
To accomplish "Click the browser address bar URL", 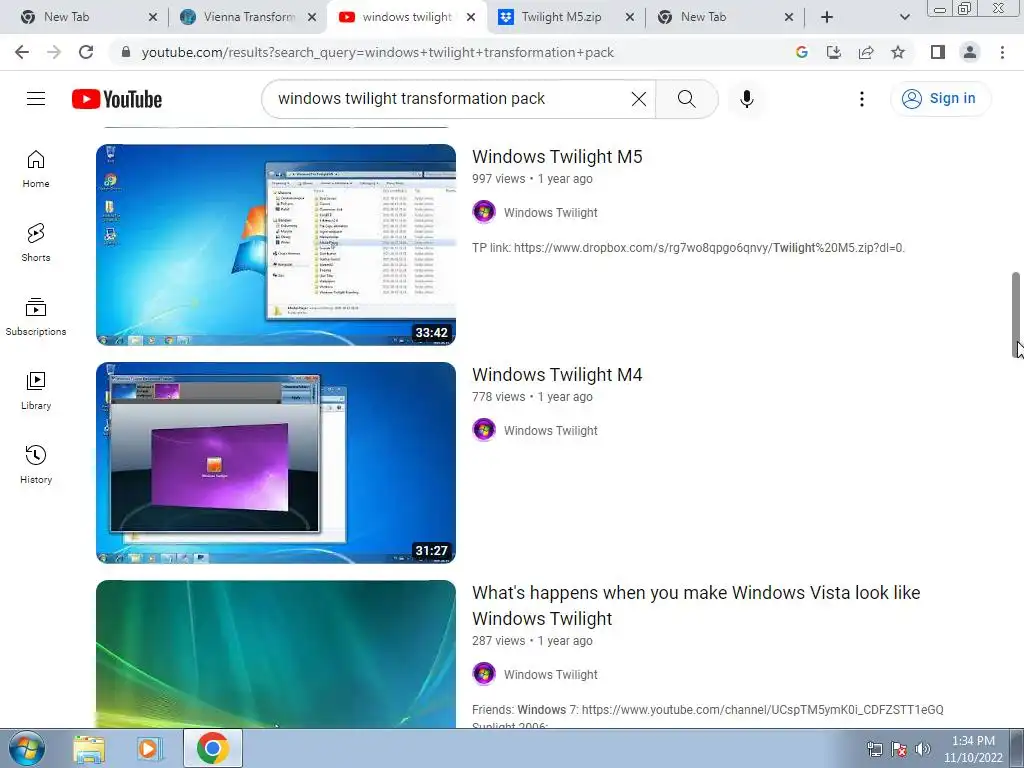I will (x=377, y=52).
